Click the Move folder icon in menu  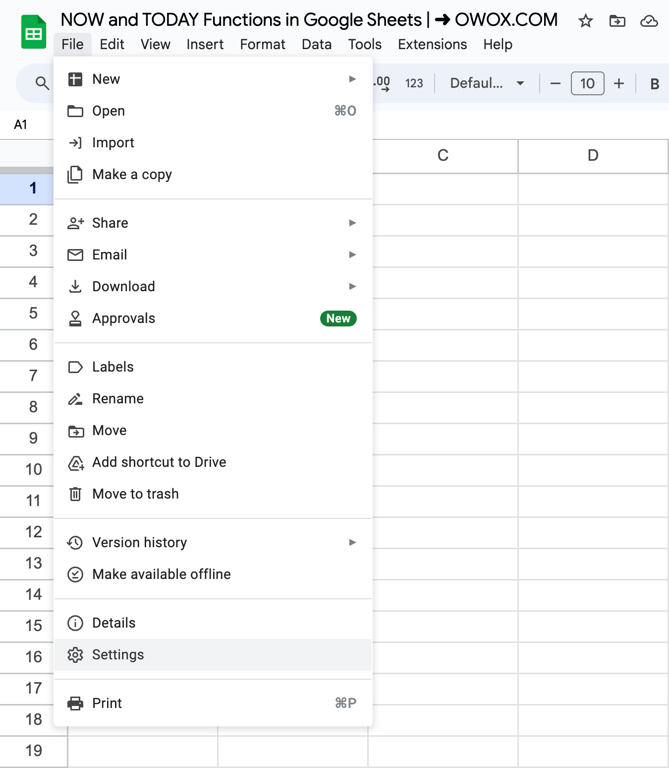click(75, 431)
